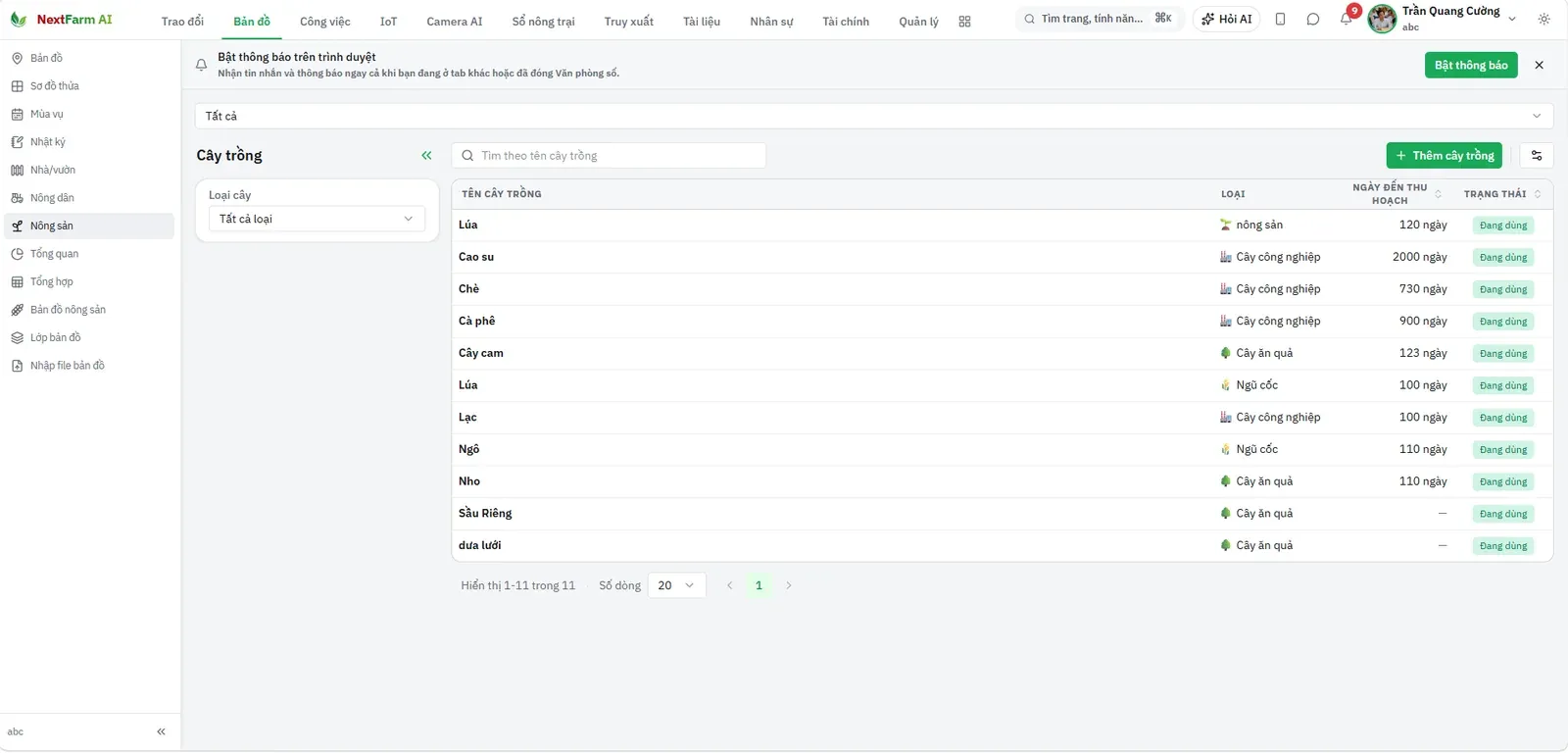Screen dimensions: 1568x753
Task: Switch to the Công việc tab
Action: tap(324, 22)
